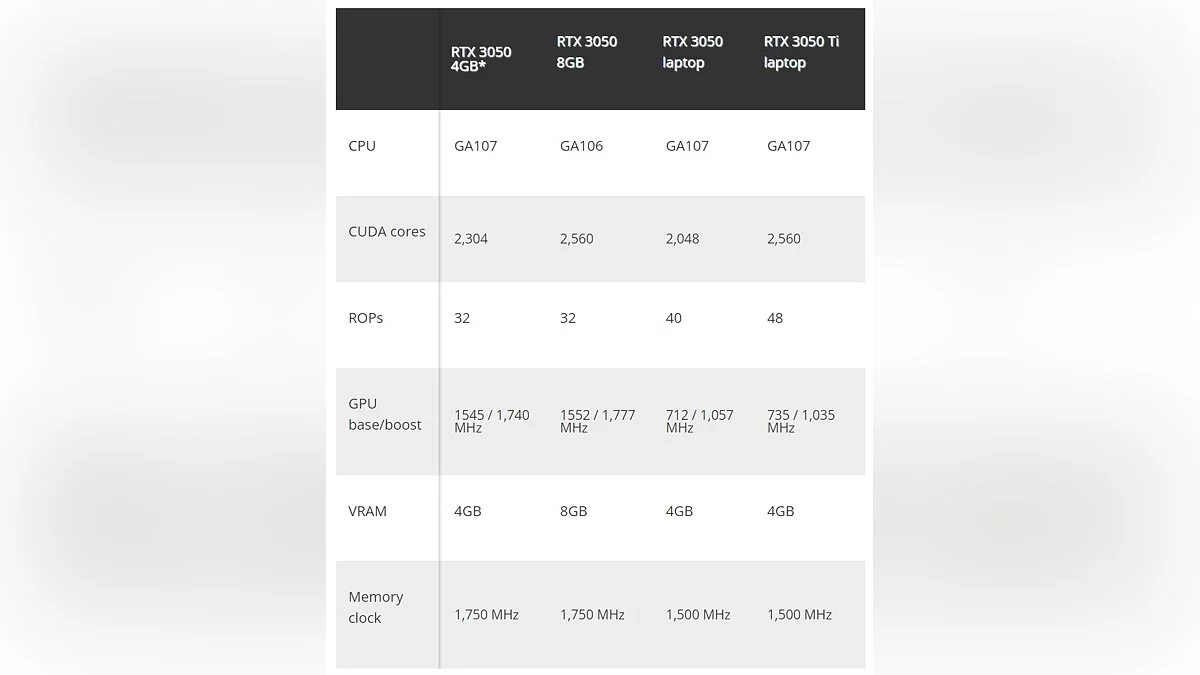Select the RTX 3050 Ti laptop header
1200x675 pixels.
pos(801,52)
